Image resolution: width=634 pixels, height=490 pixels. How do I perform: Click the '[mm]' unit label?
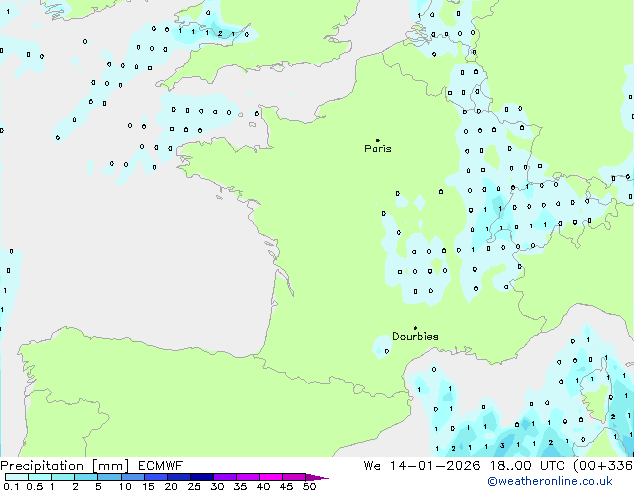pyautogui.click(x=111, y=466)
